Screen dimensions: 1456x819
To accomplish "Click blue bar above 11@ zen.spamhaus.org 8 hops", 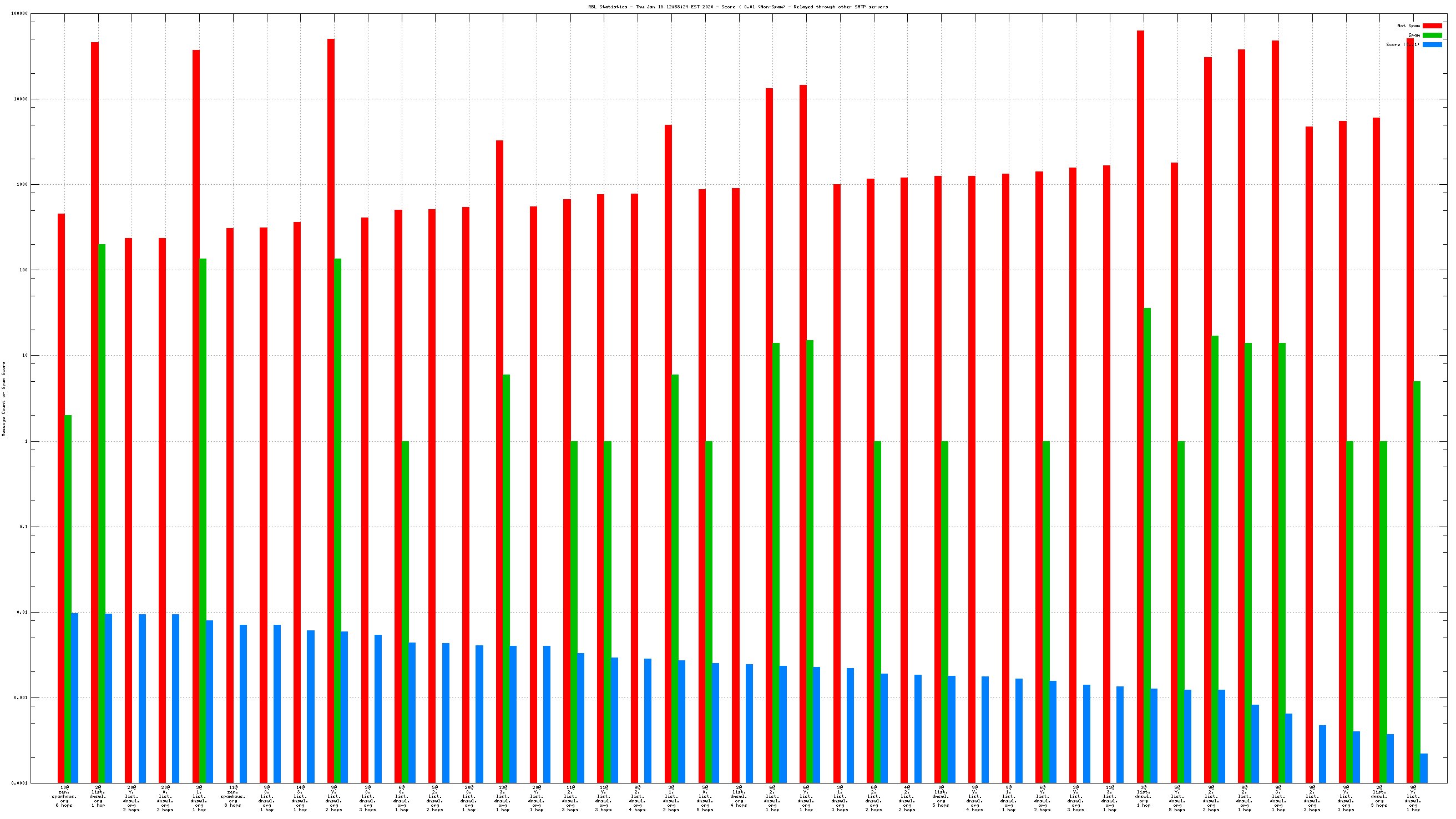I will point(243,704).
